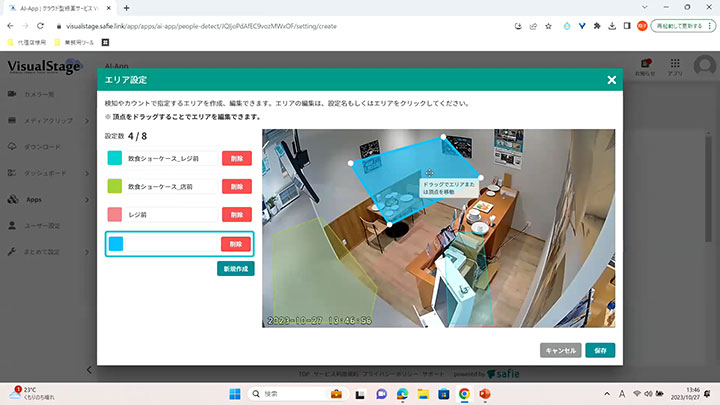Select the green swatch for 飲食ショーケース_店前
The width and height of the screenshot is (720, 405).
tap(114, 186)
